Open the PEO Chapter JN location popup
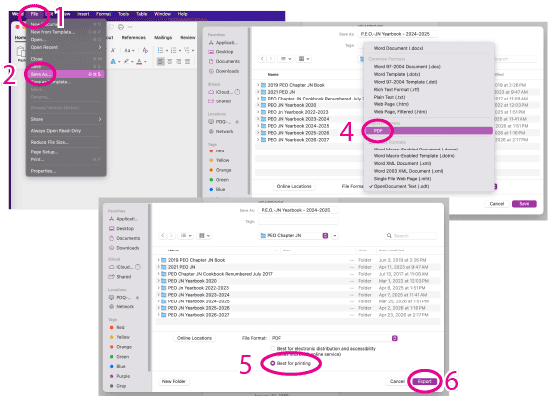This screenshot has width=548, height=400. [294, 235]
